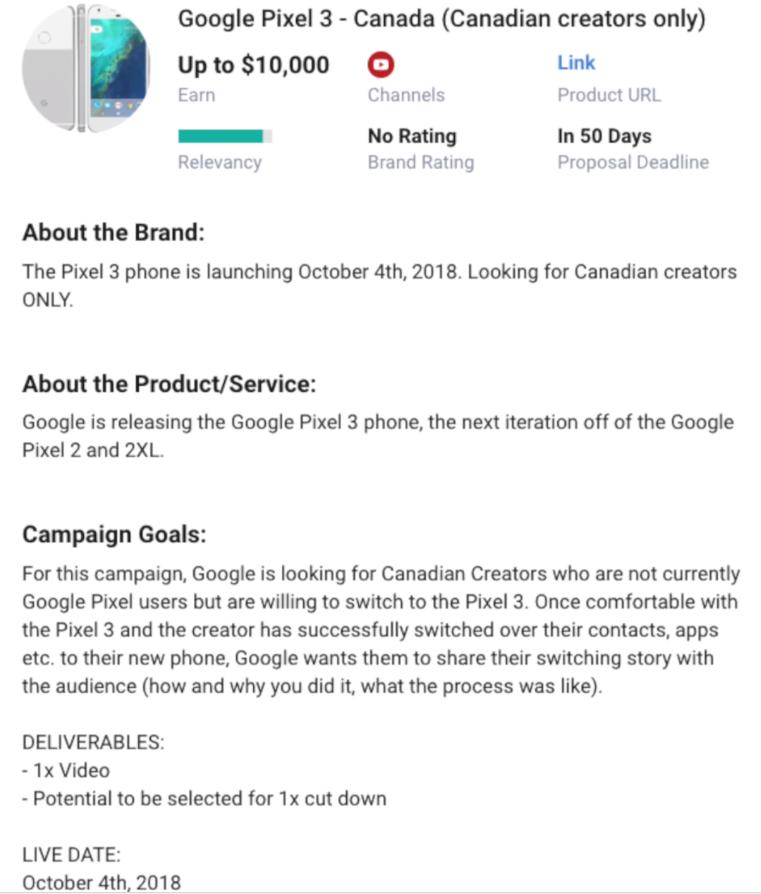Click the 1x Video deliverable item
The height and width of the screenshot is (894, 761).
point(66,770)
